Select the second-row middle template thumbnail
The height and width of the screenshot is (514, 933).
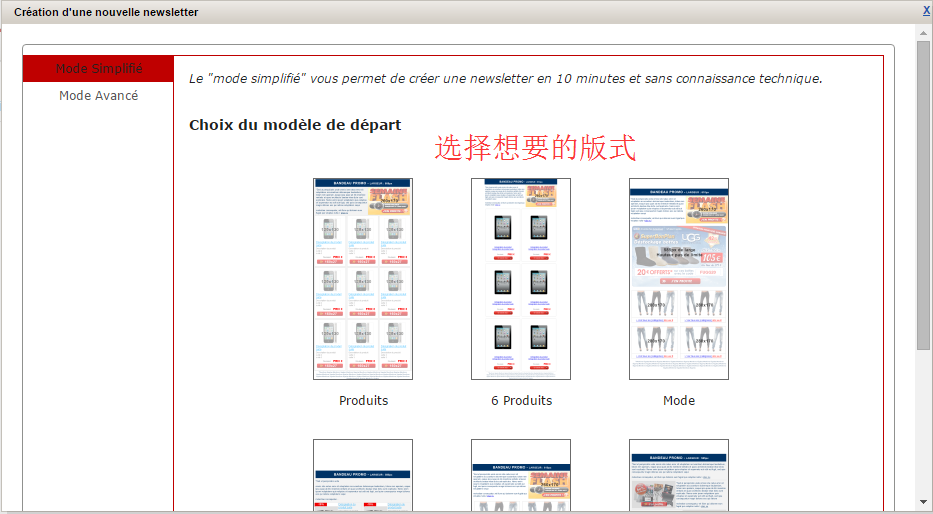(521, 475)
